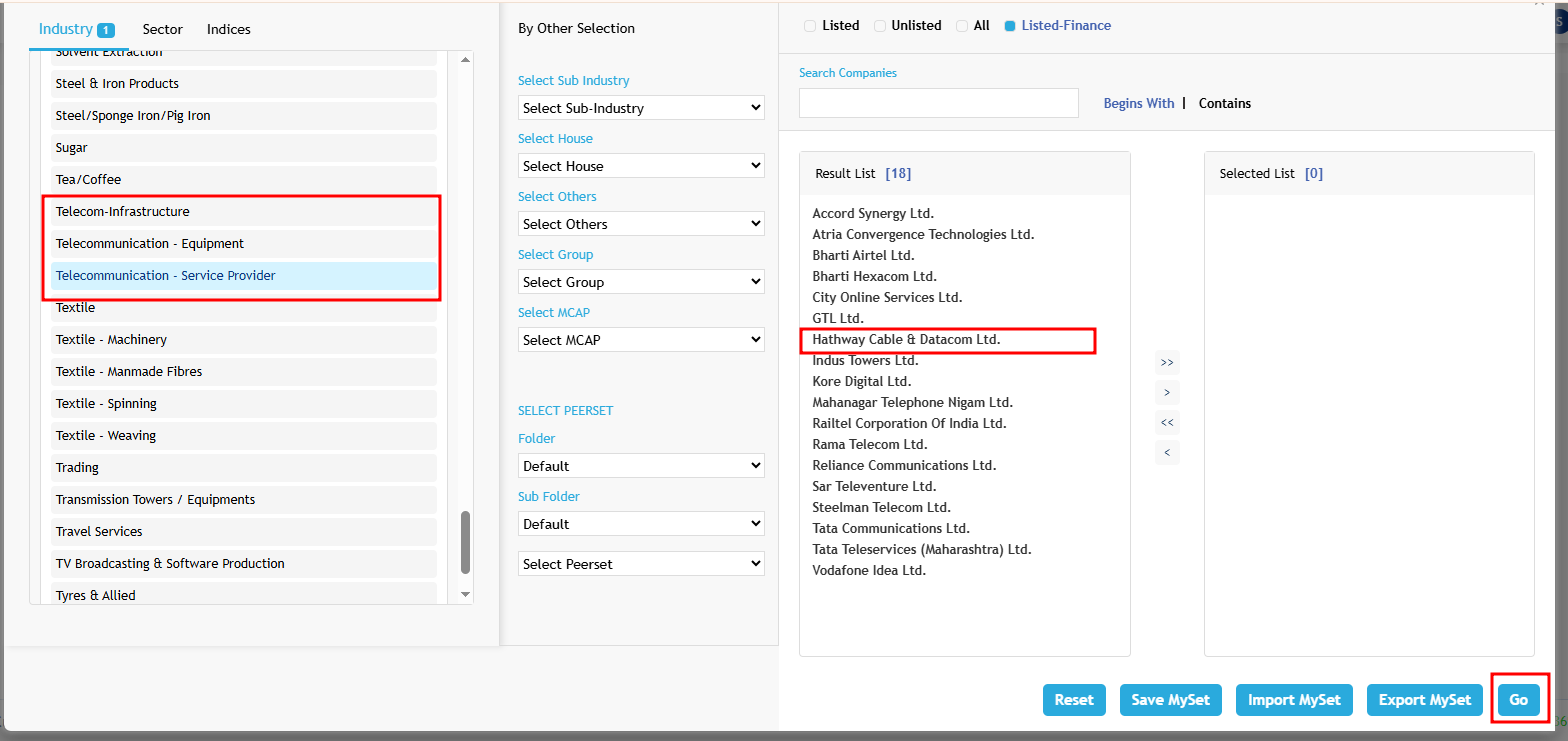Select the Listed radio option
Image resolution: width=1568 pixels, height=741 pixels.
pyautogui.click(x=810, y=26)
